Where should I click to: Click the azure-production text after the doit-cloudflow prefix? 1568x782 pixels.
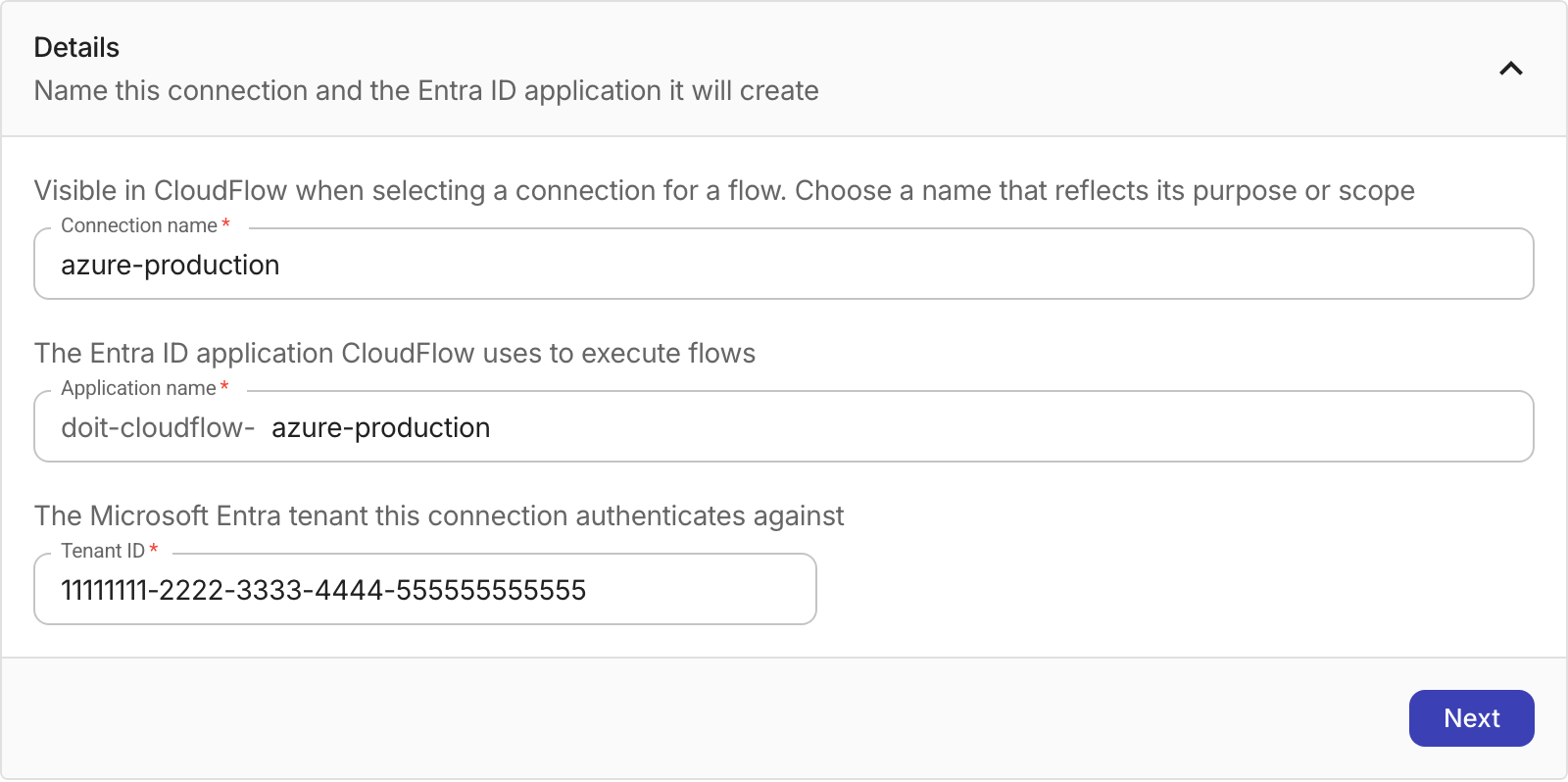381,427
